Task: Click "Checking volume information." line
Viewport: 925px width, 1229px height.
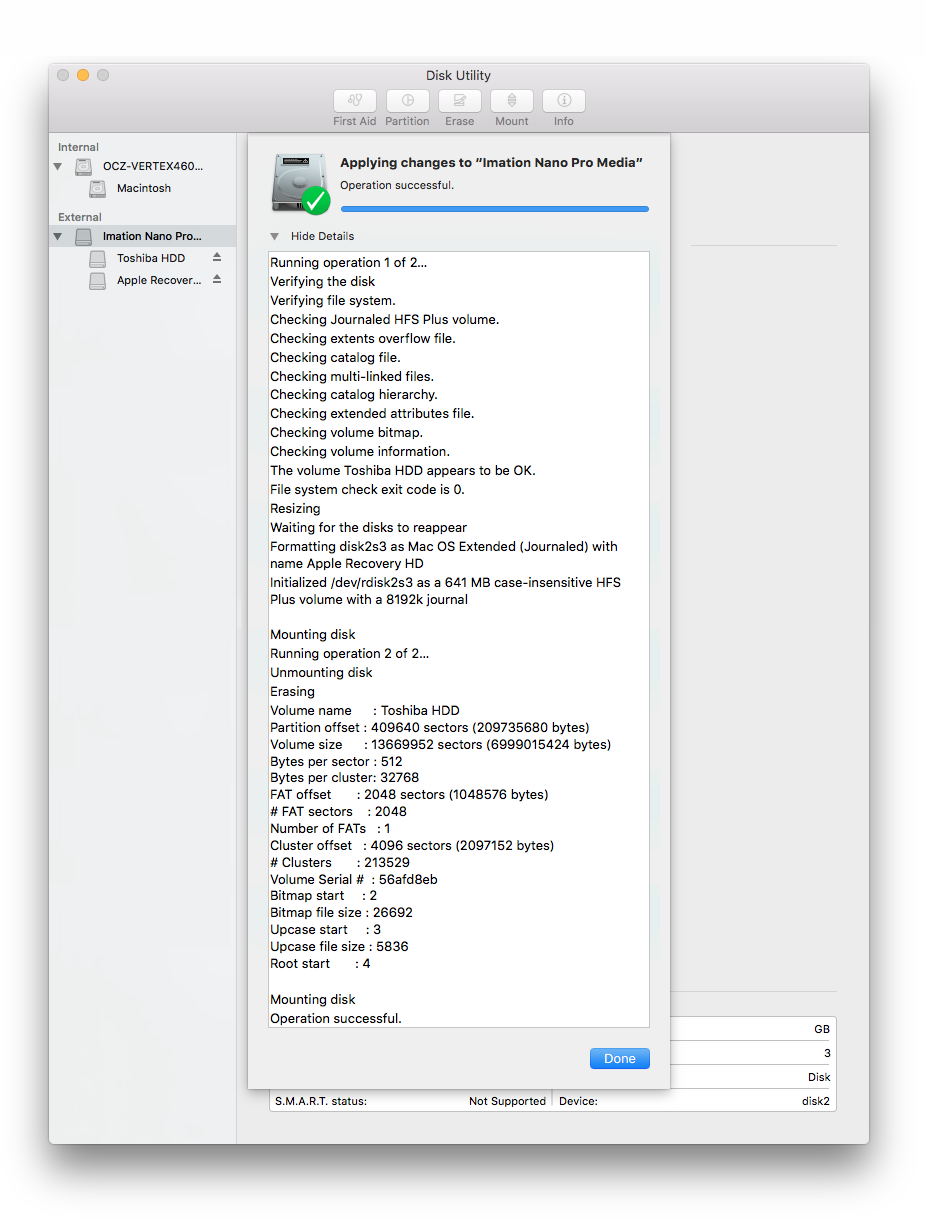Action: coord(360,452)
